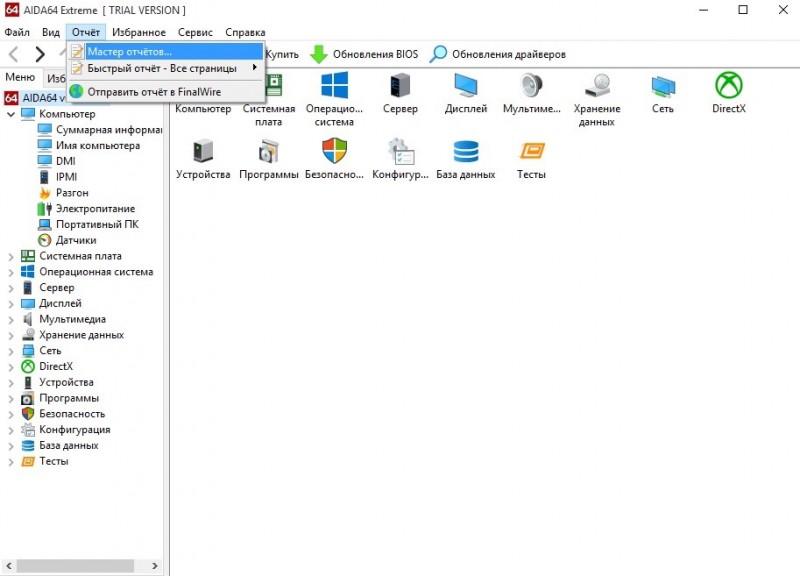Open the Справка menu
Viewport: 800px width, 576px height.
point(245,32)
